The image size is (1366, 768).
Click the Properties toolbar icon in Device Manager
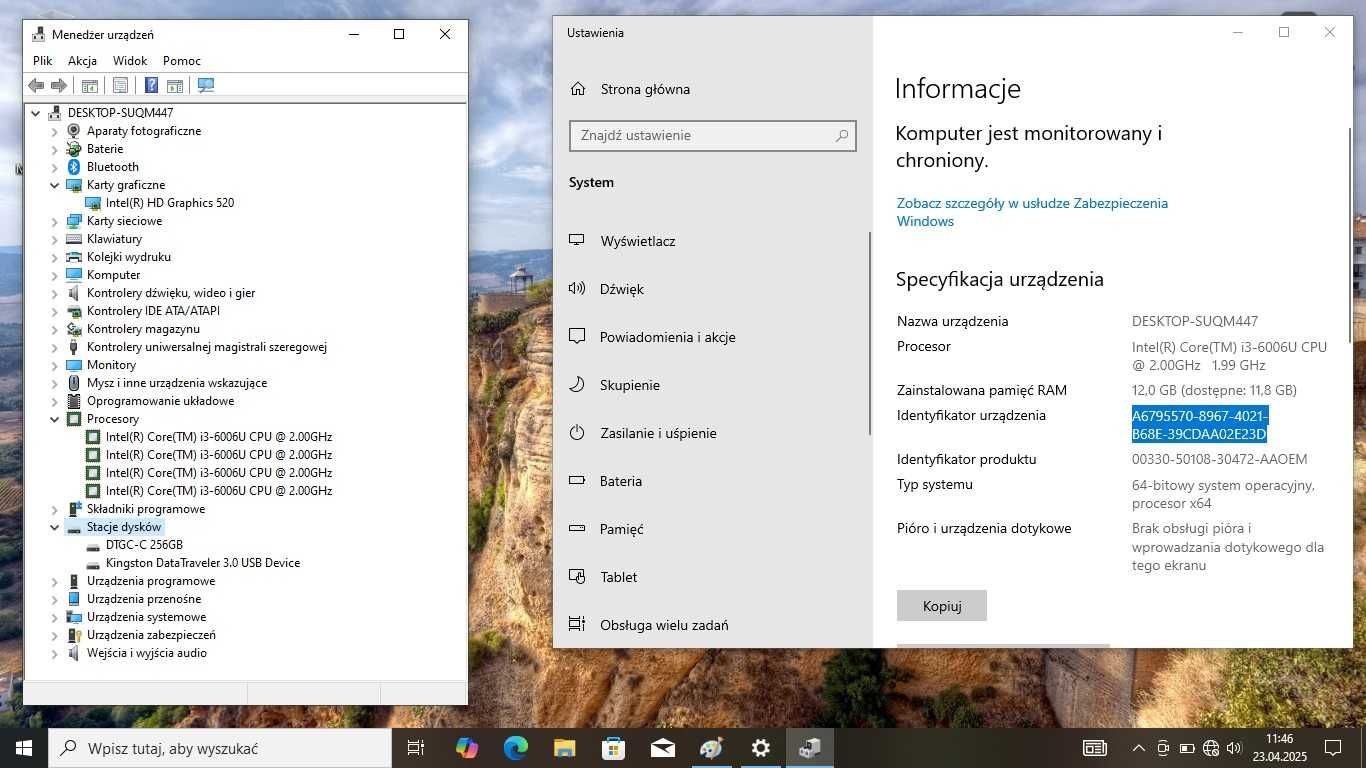(120, 86)
